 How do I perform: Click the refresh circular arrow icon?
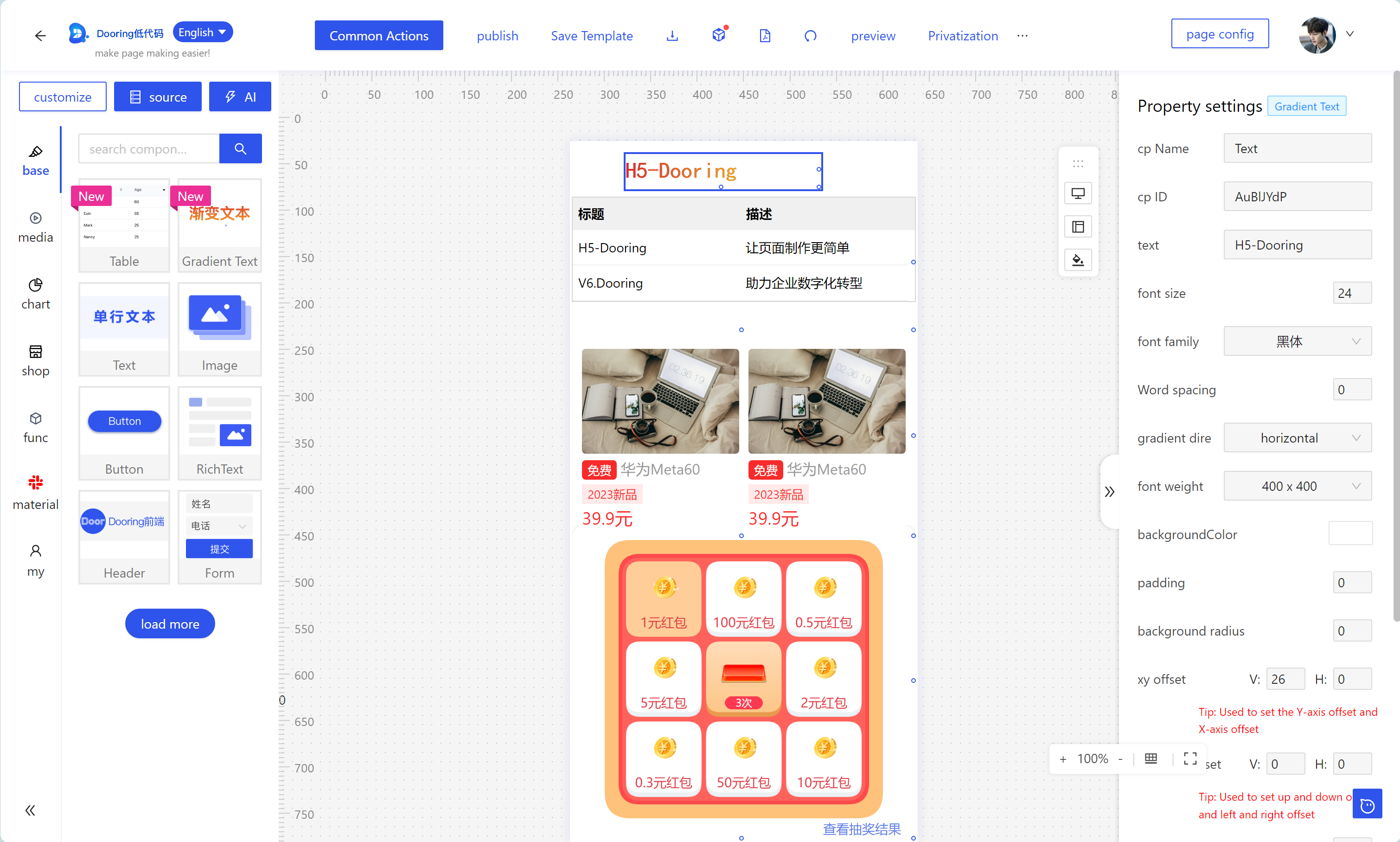click(810, 36)
